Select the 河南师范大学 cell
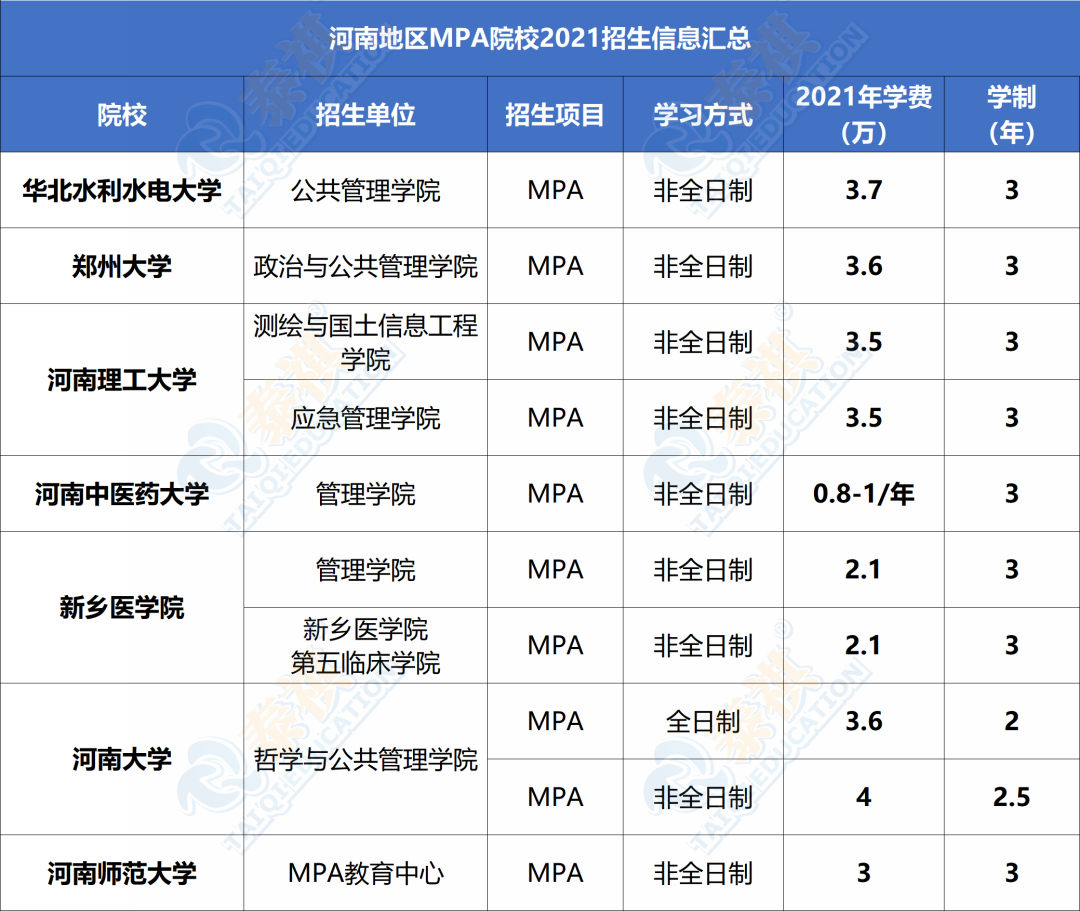Viewport: 1080px width, 911px height. 122,873
